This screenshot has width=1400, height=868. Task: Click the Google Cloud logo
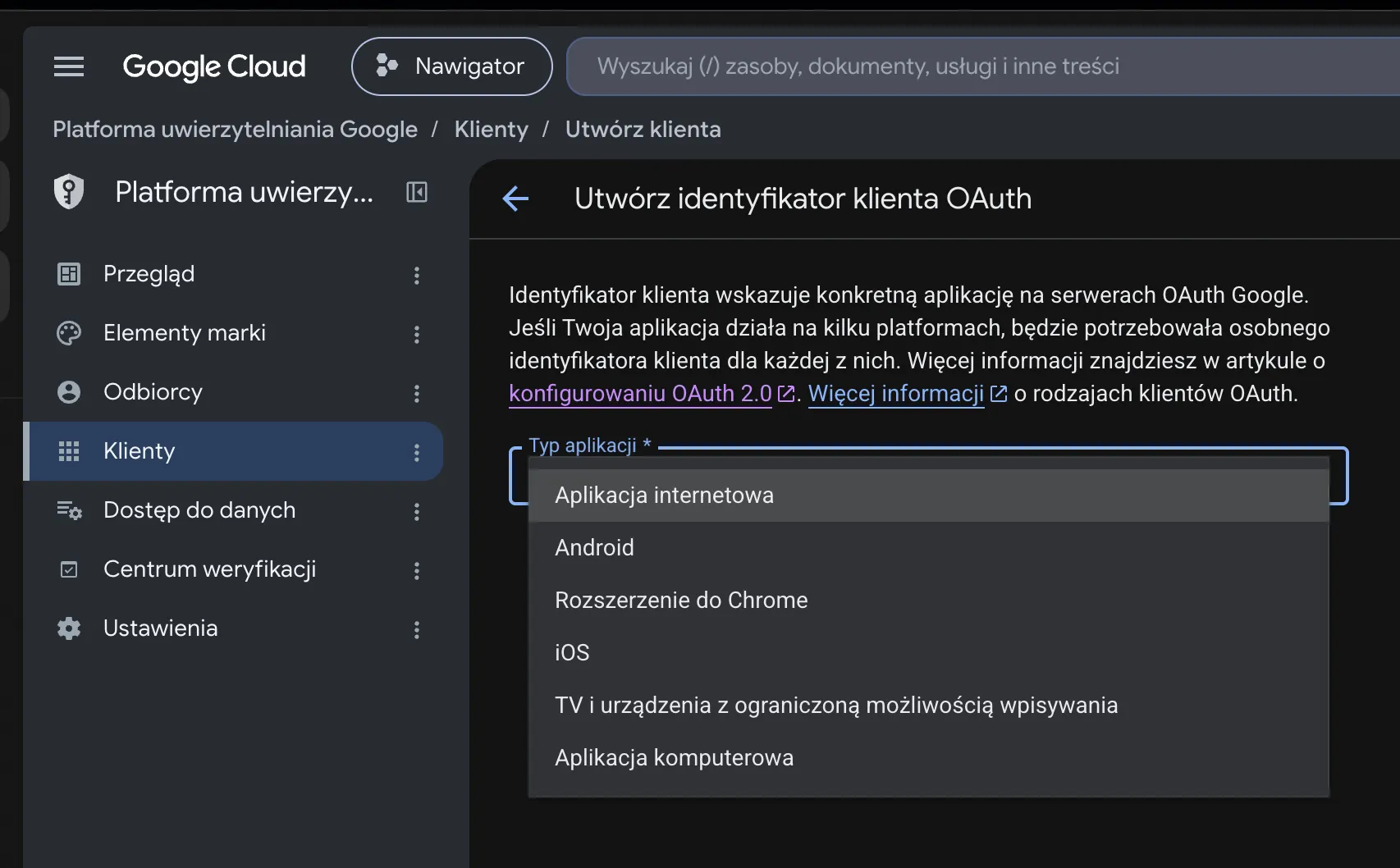pyautogui.click(x=214, y=66)
